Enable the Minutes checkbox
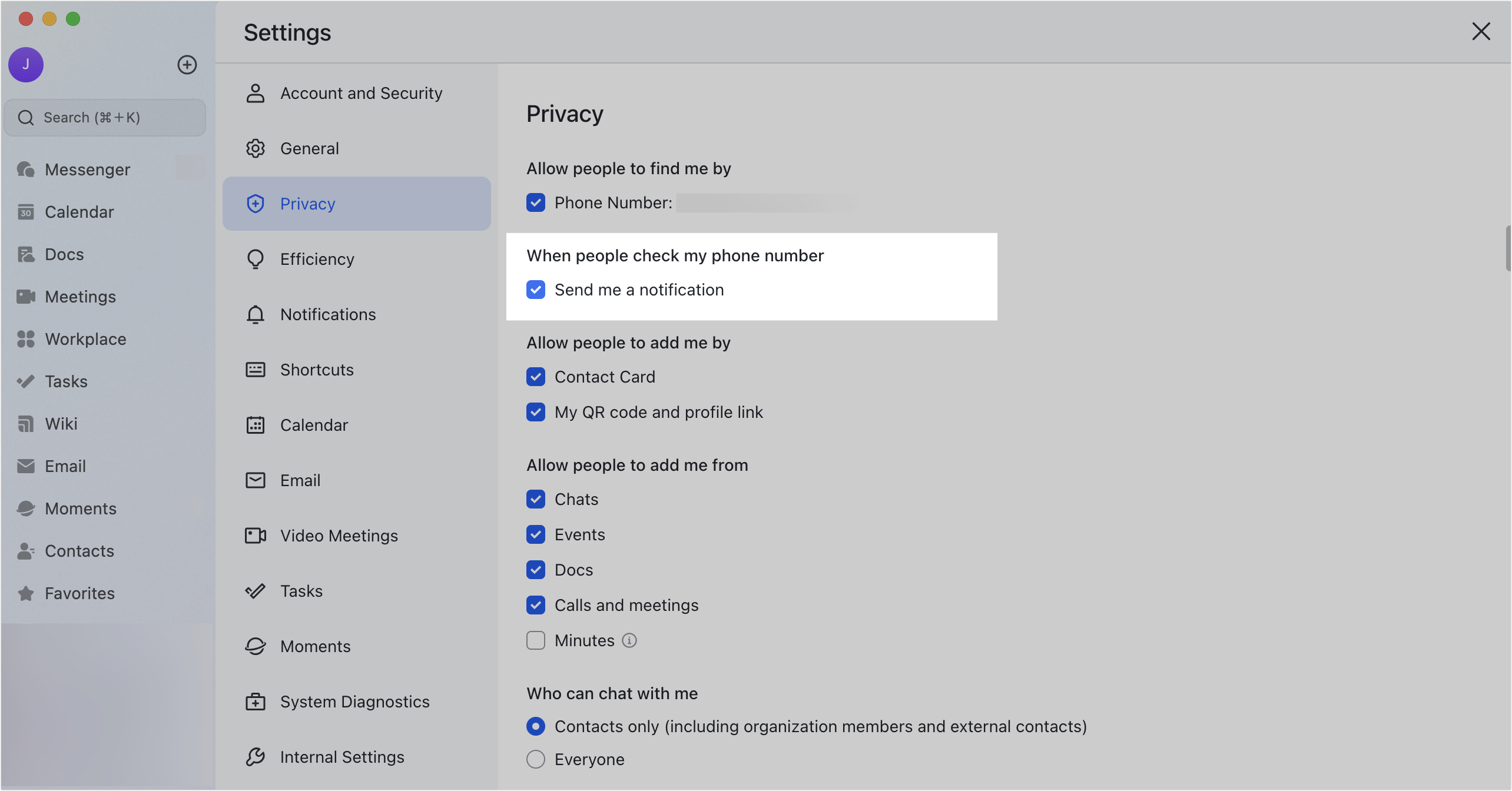This screenshot has height=791, width=1512. (536, 640)
